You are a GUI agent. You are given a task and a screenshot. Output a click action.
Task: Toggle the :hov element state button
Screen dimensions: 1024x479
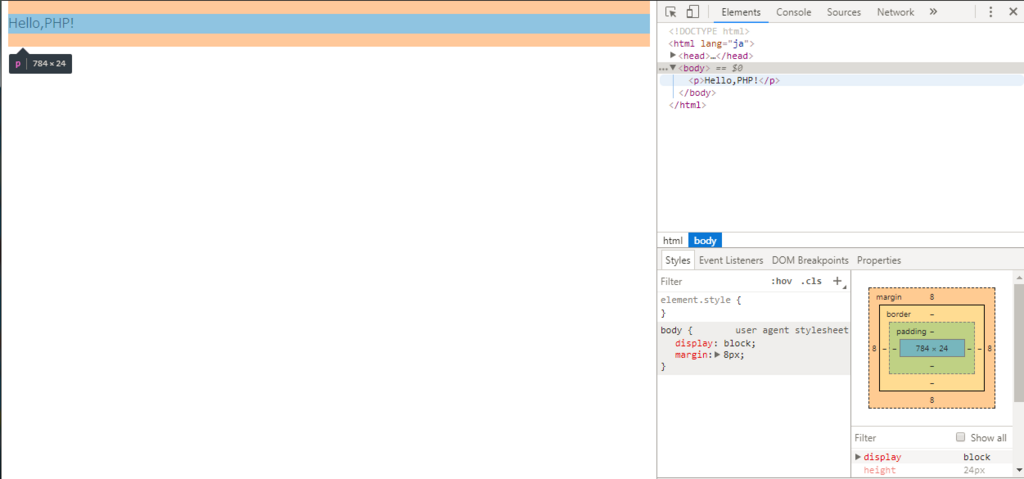click(781, 281)
